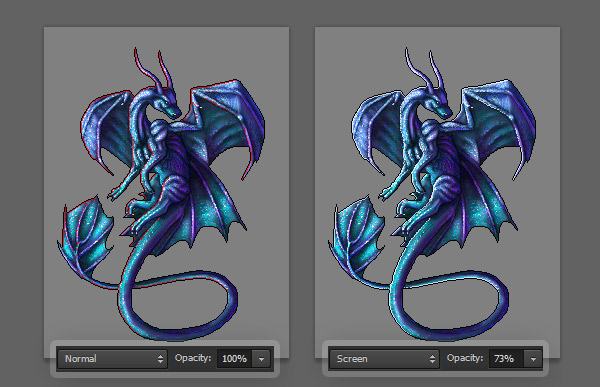Open the Normal blend mode dropdown
The width and height of the screenshot is (600, 387).
pos(112,359)
